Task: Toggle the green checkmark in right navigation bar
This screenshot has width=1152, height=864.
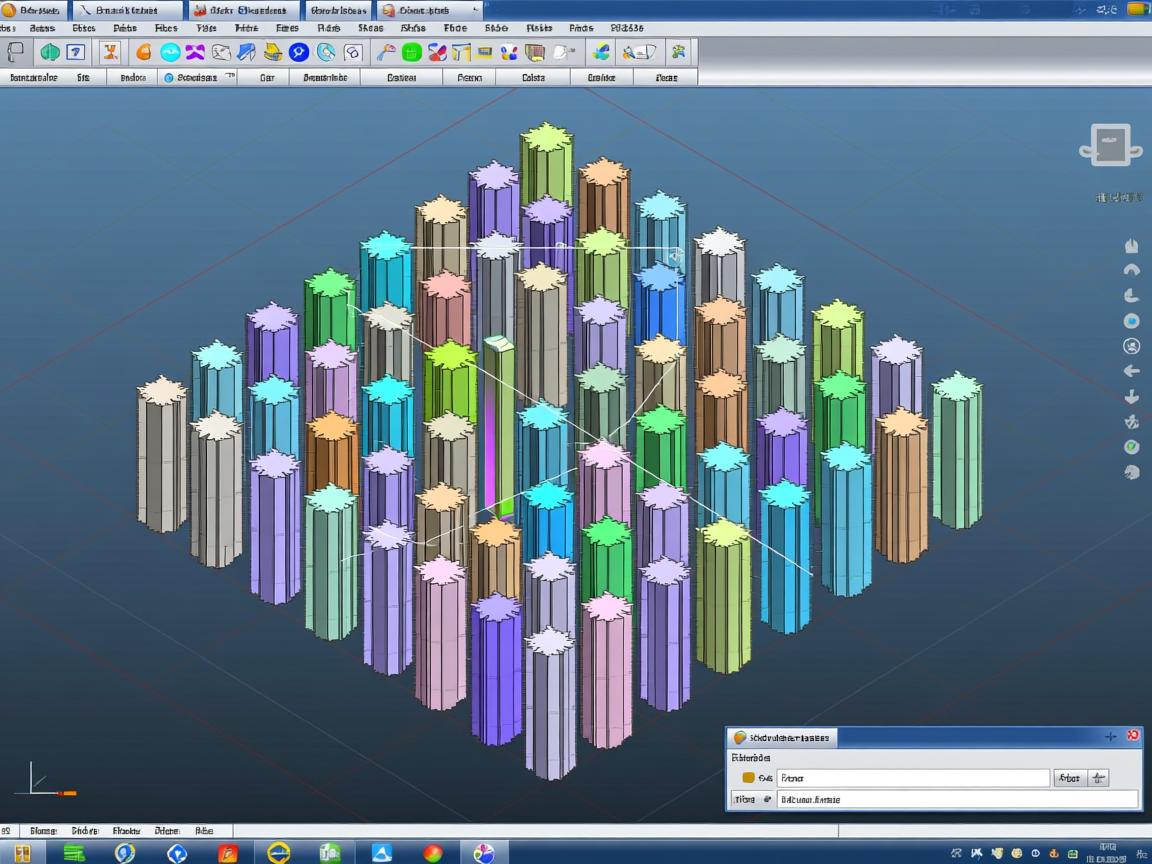Action: [x=1132, y=447]
